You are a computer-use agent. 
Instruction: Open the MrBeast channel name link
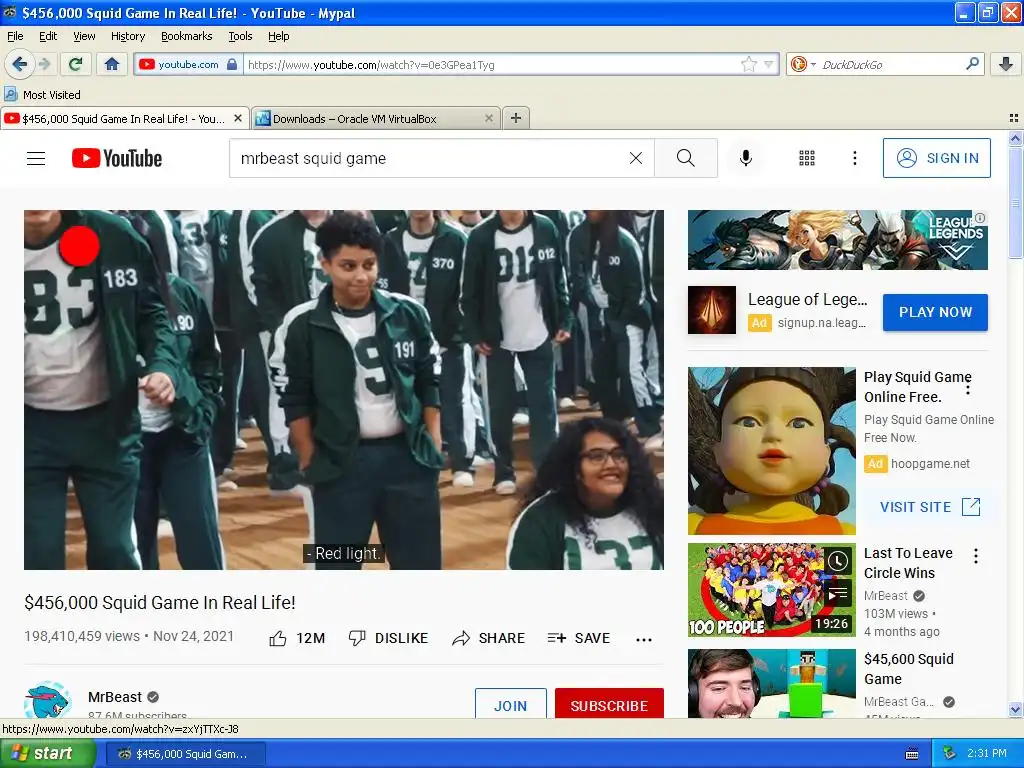(115, 697)
